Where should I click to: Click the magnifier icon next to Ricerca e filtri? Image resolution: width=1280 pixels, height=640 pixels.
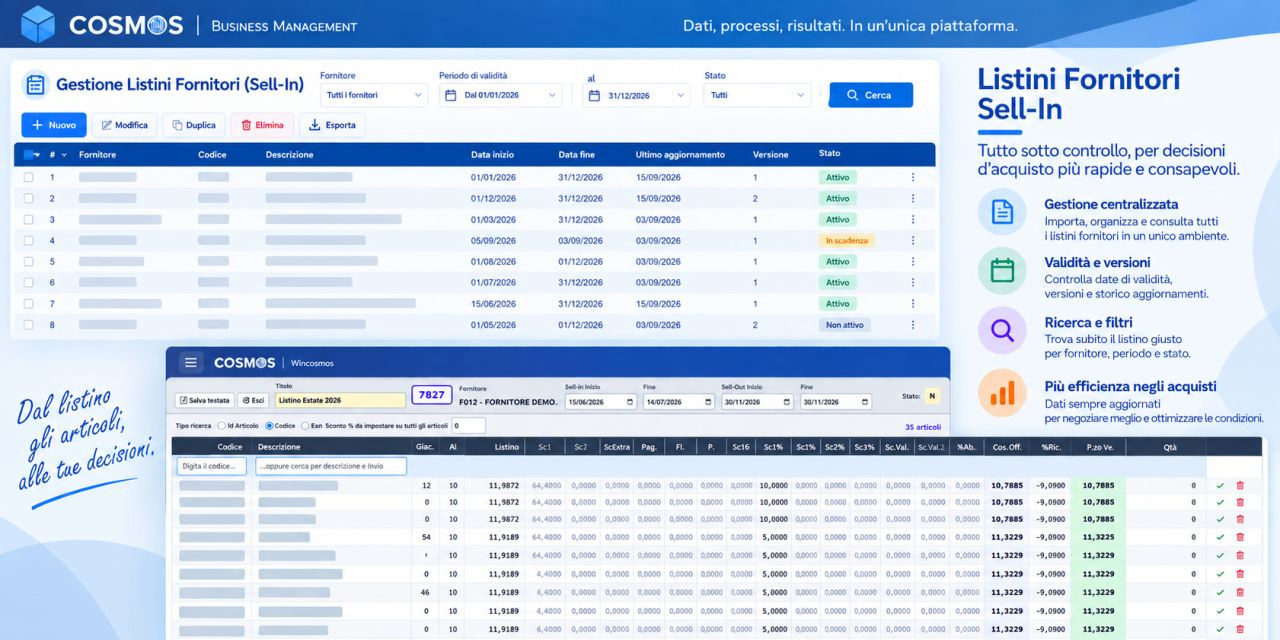[x=1002, y=330]
